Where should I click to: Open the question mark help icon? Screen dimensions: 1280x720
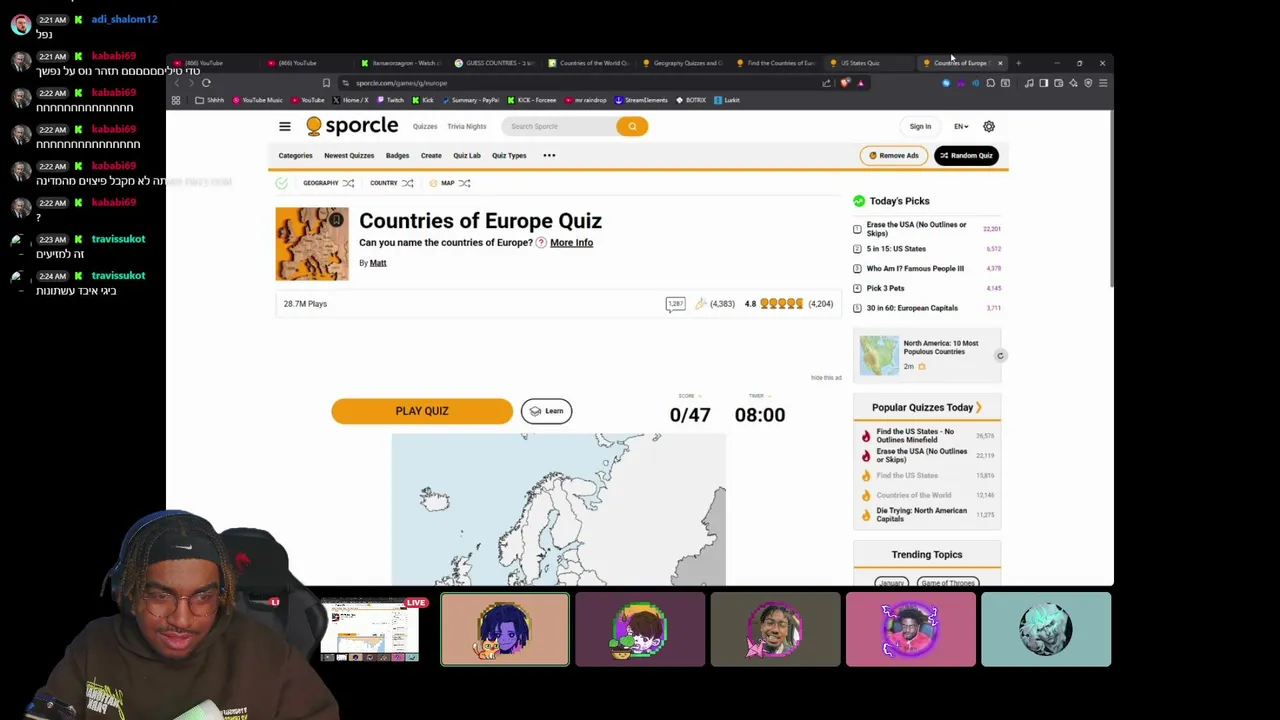[541, 242]
